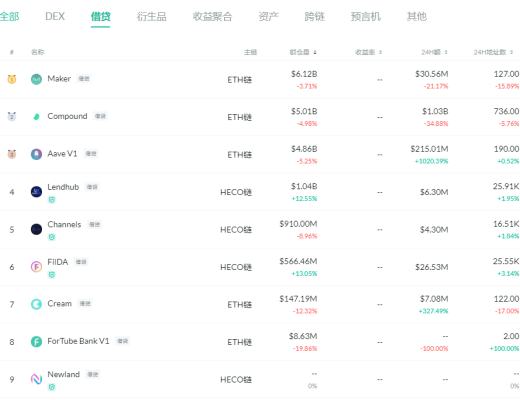
Task: Click the gold first-place medal icon
Action: tap(12, 79)
